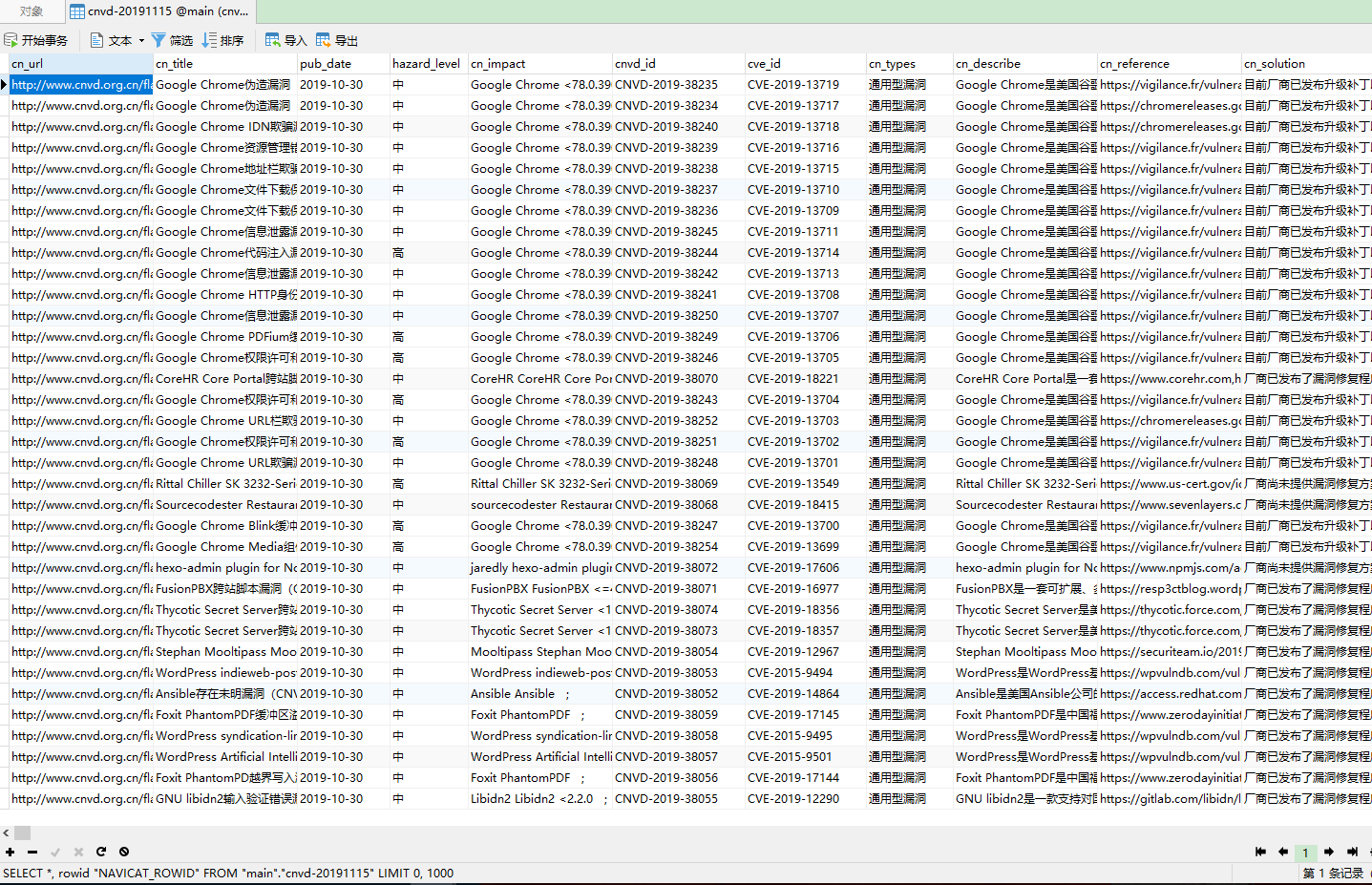1372x885 pixels.
Task: Delete record using the minus icon
Action: (x=32, y=852)
